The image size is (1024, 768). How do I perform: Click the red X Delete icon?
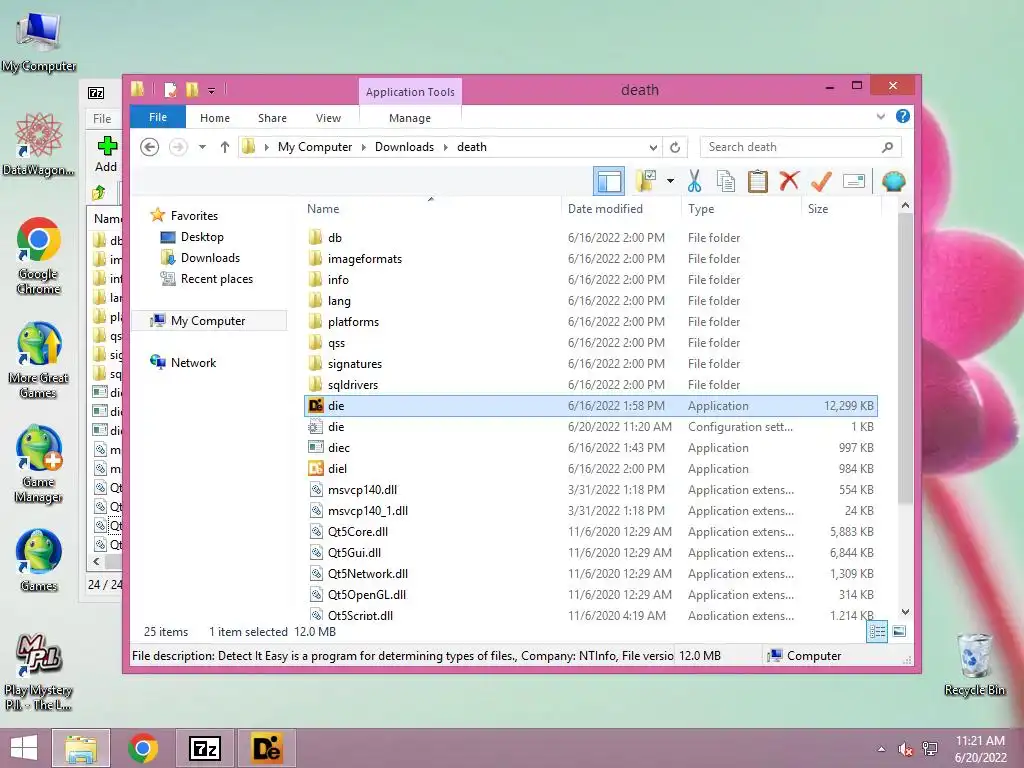coord(789,181)
